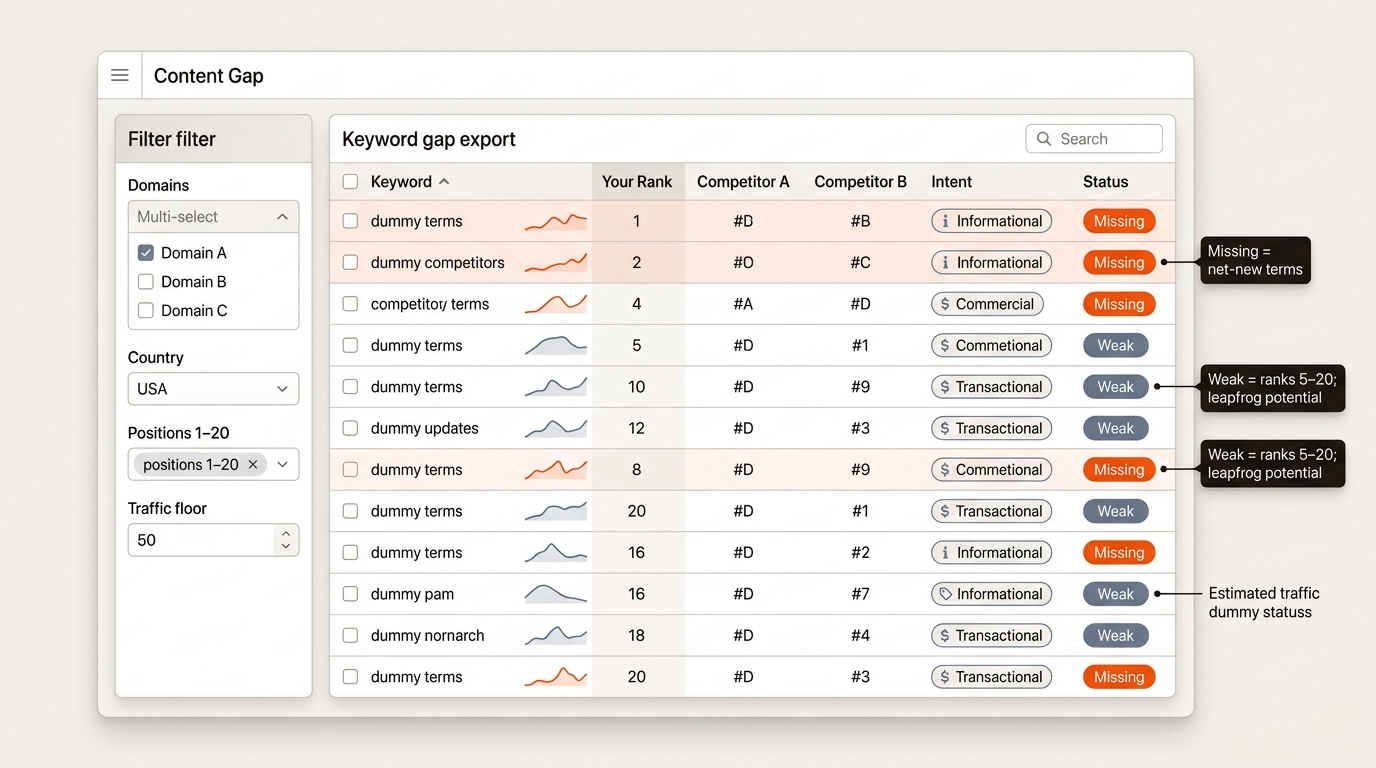Click the info icon in dummy competitors' intent tag
This screenshot has width=1376, height=768.
tap(945, 263)
